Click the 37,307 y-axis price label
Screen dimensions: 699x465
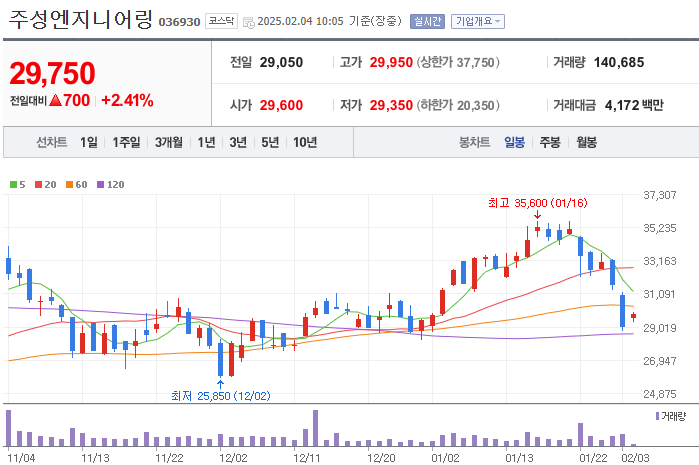pos(660,195)
